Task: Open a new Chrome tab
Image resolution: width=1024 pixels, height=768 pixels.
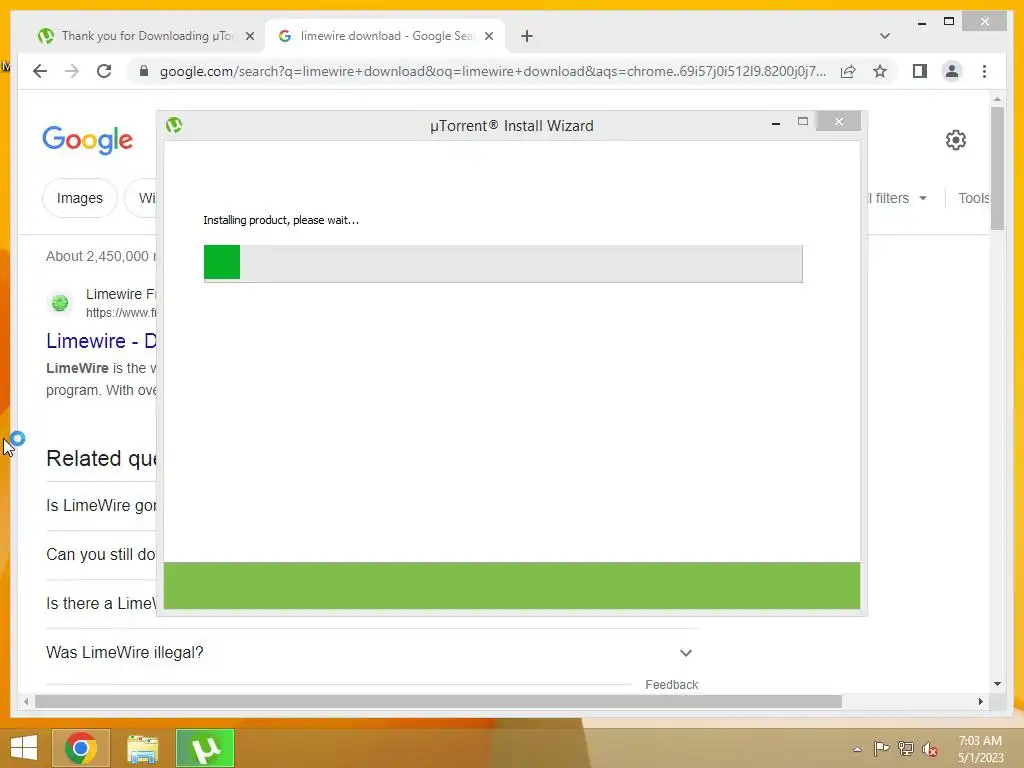Action: pos(527,36)
